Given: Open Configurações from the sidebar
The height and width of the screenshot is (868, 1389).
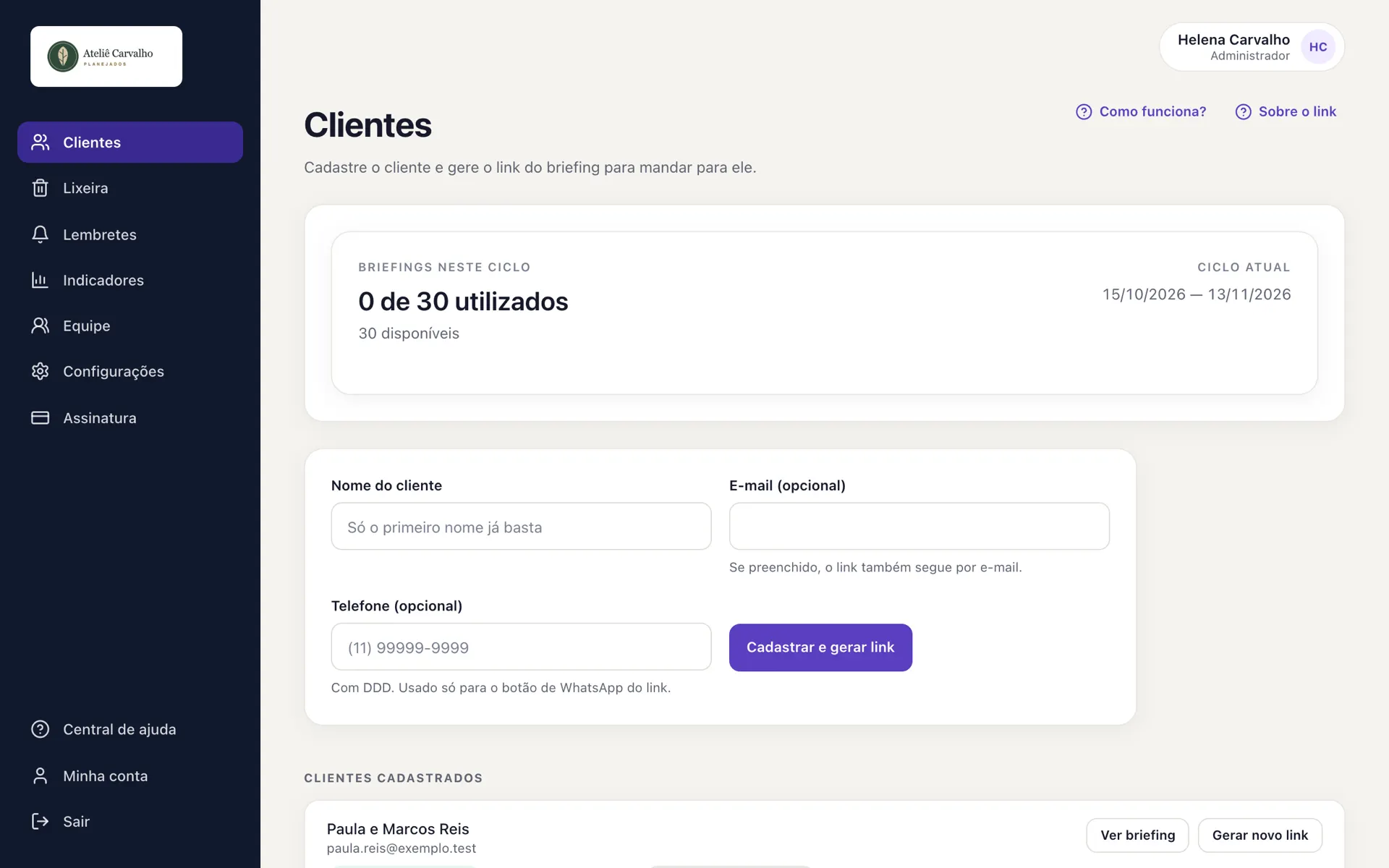Looking at the screenshot, I should (x=130, y=371).
